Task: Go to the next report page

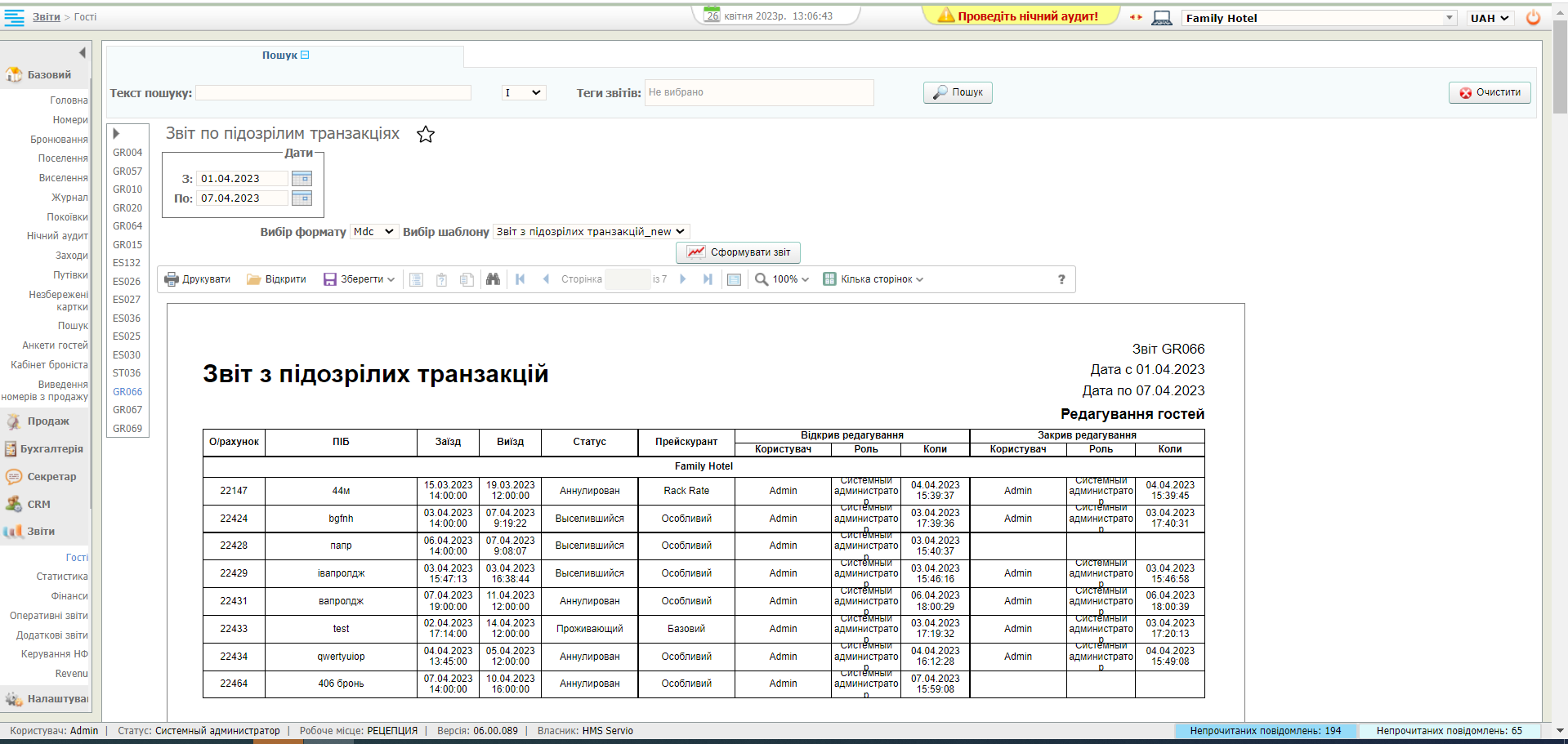Action: click(x=683, y=279)
